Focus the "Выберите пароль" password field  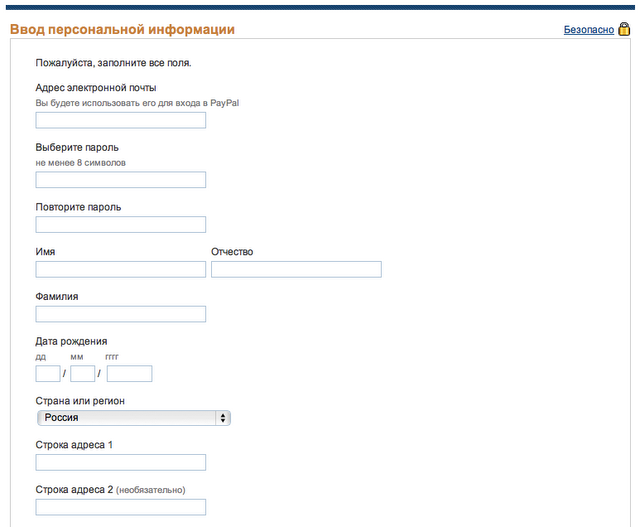click(121, 180)
